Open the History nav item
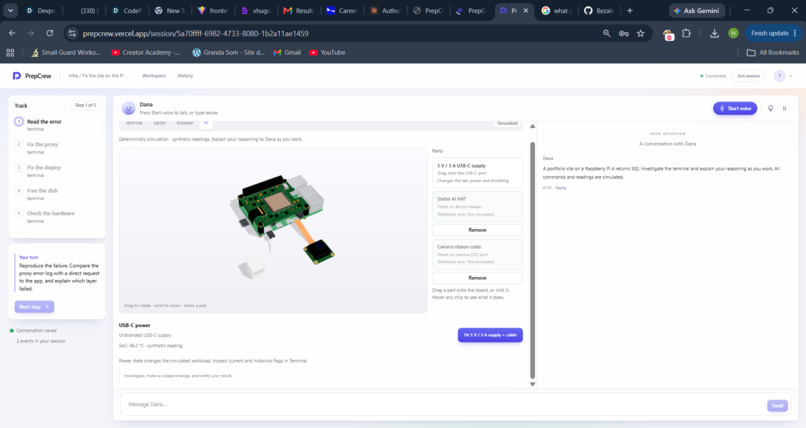The height and width of the screenshot is (428, 806). coord(185,76)
